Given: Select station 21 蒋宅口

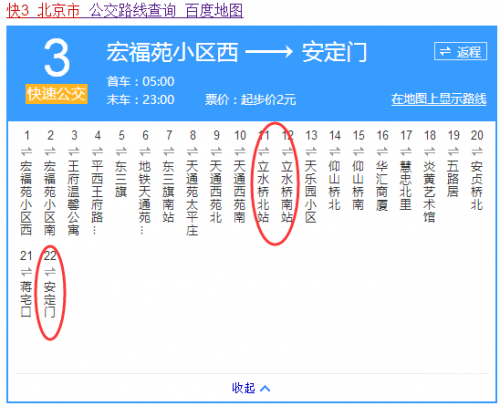Looking at the screenshot, I should click(x=26, y=299).
